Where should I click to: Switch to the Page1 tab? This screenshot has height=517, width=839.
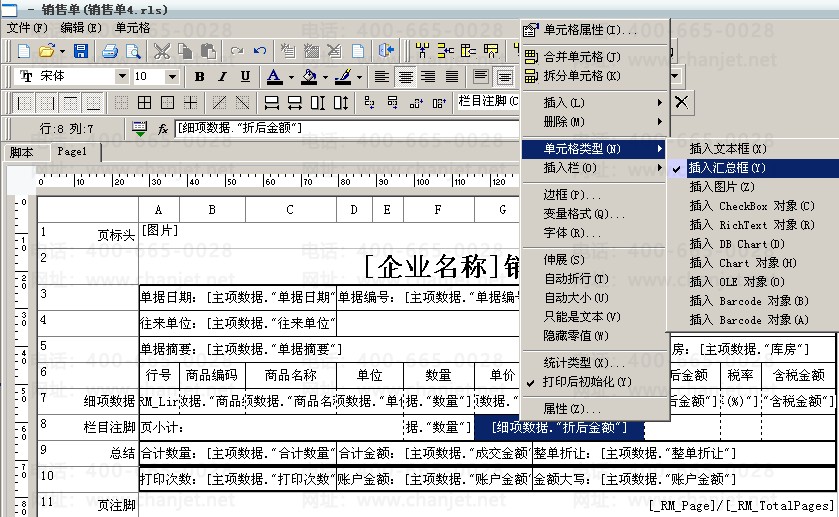71,152
